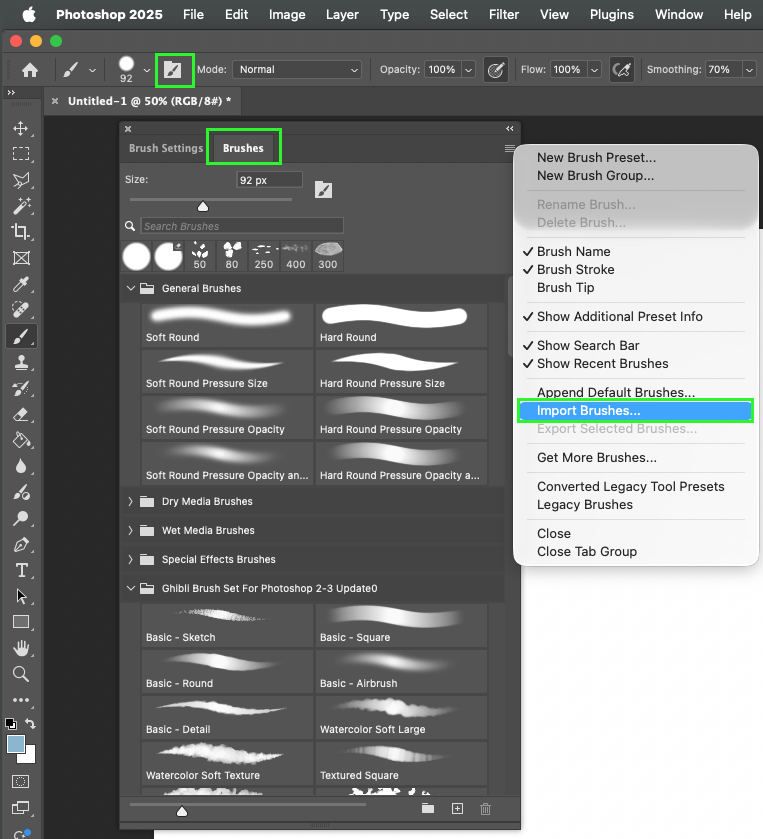Select the Frame tool

click(x=21, y=258)
